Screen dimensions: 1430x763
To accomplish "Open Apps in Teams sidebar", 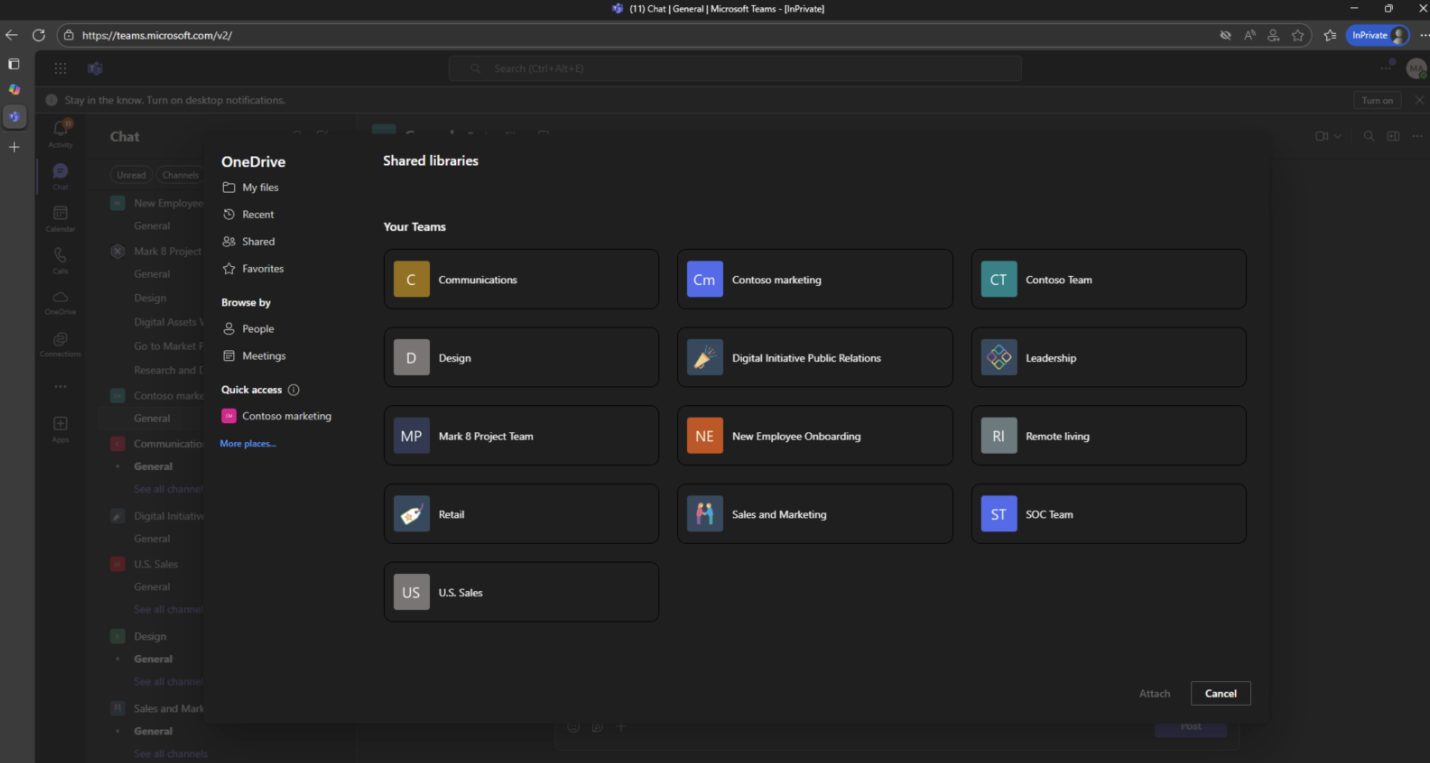I will point(60,429).
